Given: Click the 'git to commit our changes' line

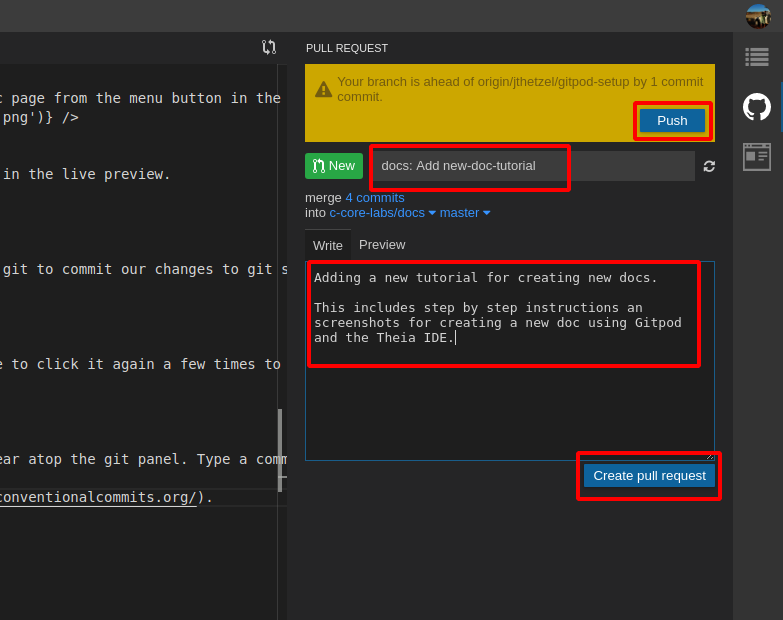Looking at the screenshot, I should point(144,269).
